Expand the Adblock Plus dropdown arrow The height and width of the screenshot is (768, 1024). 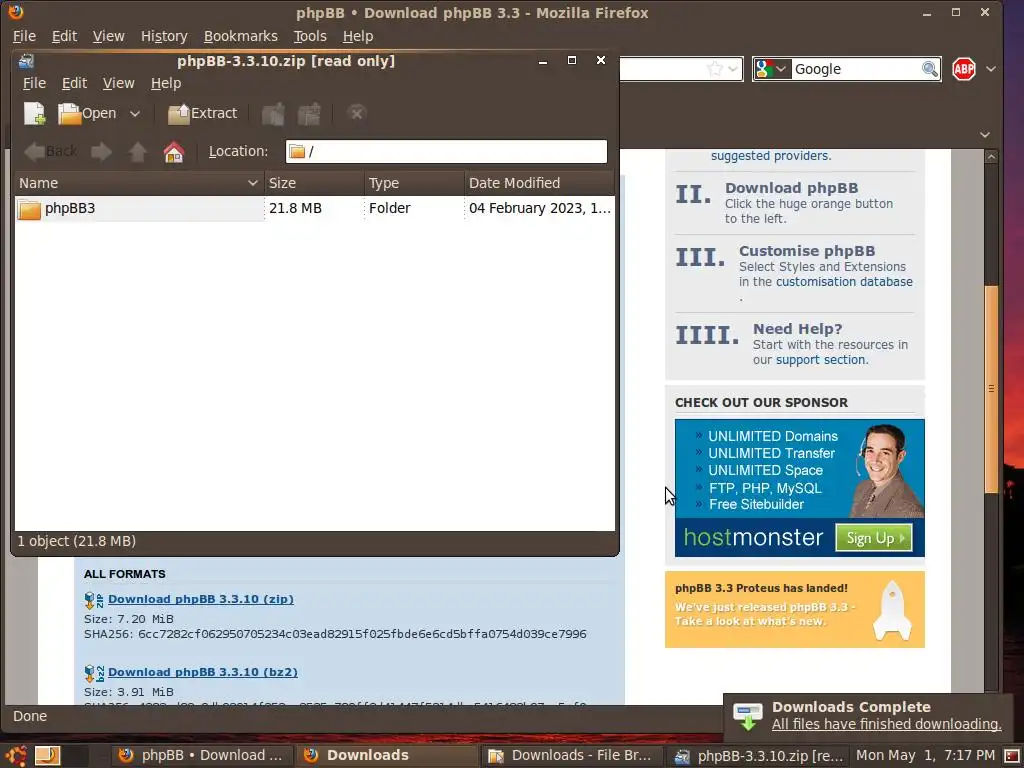point(991,69)
